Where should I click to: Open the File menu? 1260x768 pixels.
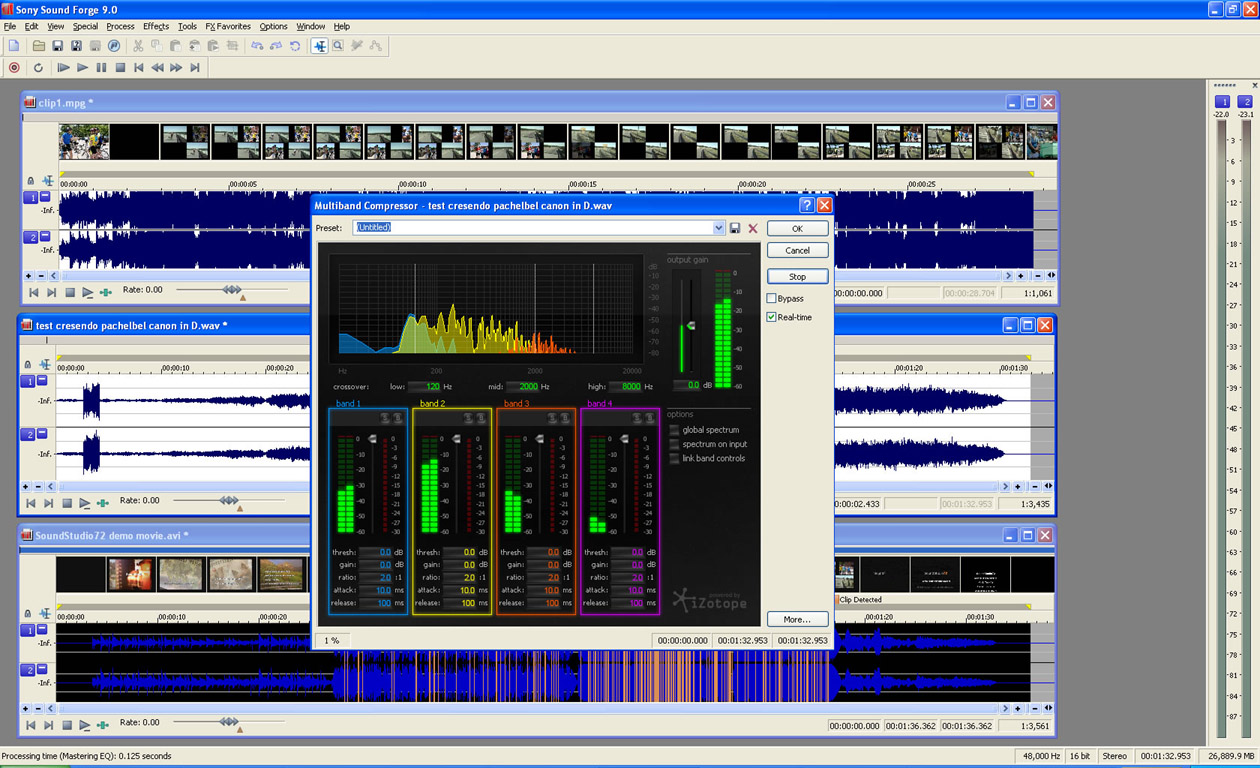[x=10, y=26]
